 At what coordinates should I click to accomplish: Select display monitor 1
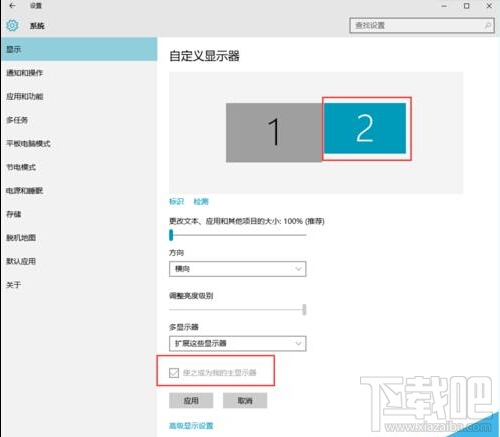[274, 132]
